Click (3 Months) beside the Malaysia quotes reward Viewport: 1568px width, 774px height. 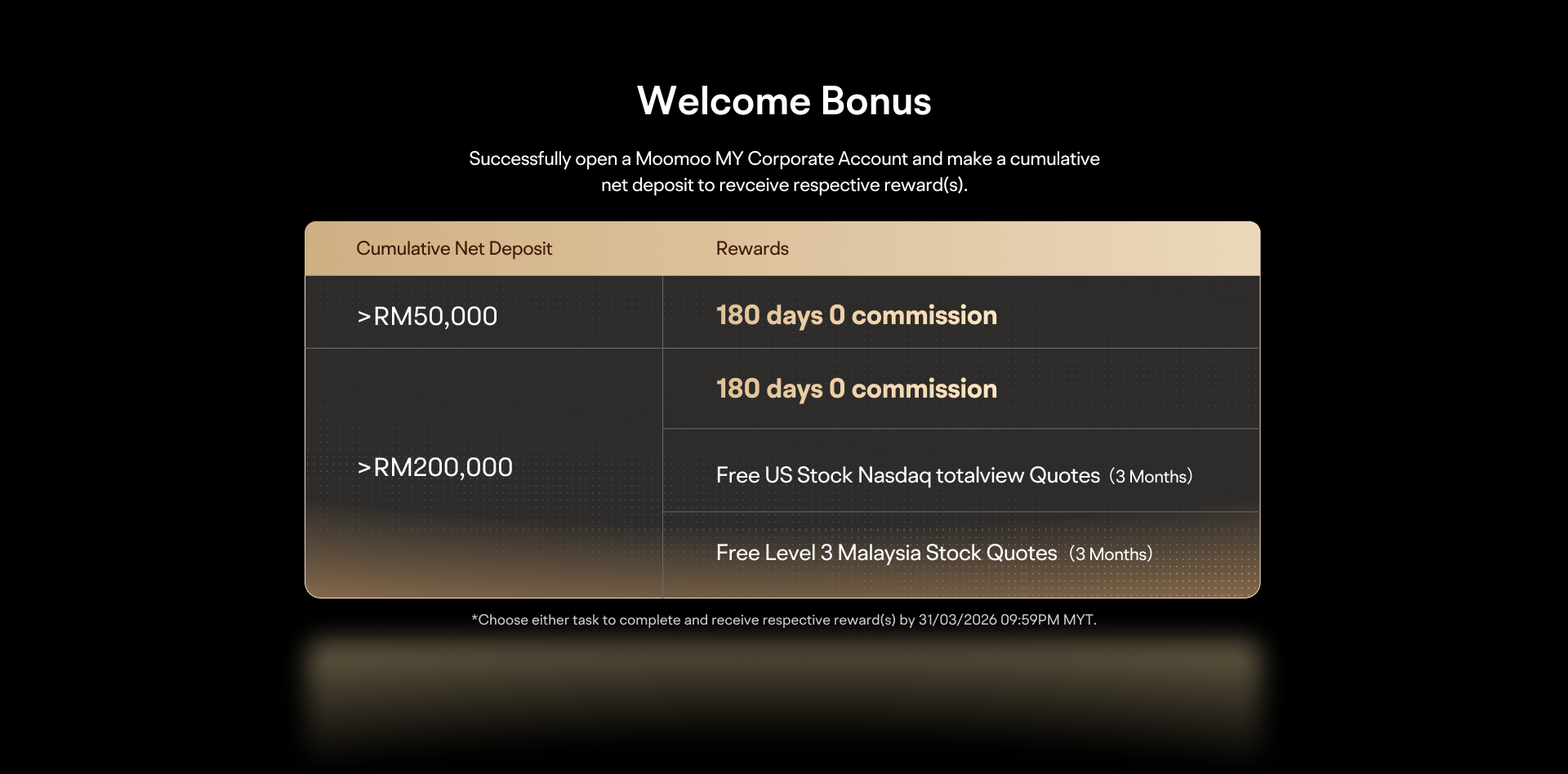pyautogui.click(x=1111, y=554)
